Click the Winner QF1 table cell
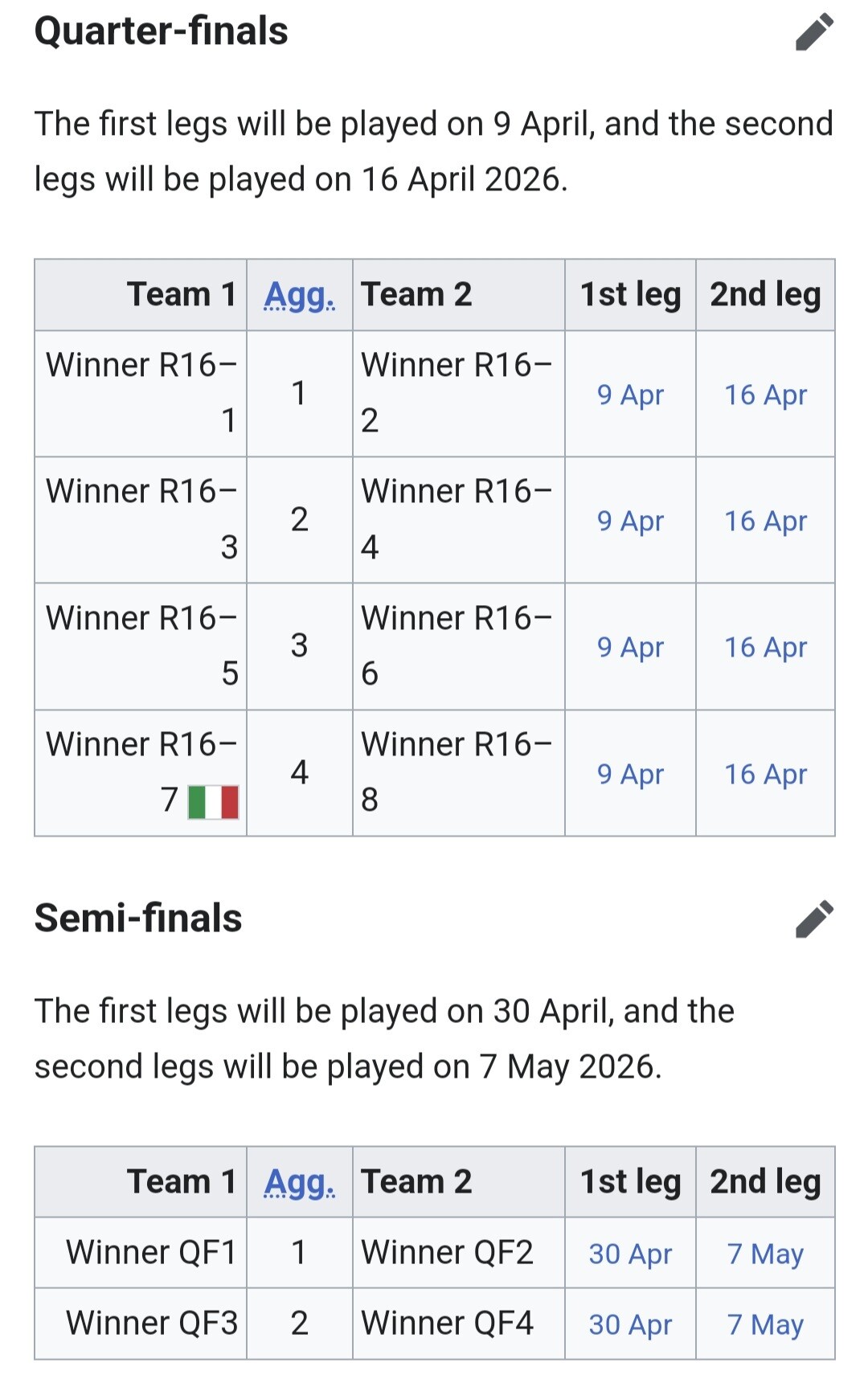This screenshot has height=1375, width=868. pyautogui.click(x=151, y=1253)
